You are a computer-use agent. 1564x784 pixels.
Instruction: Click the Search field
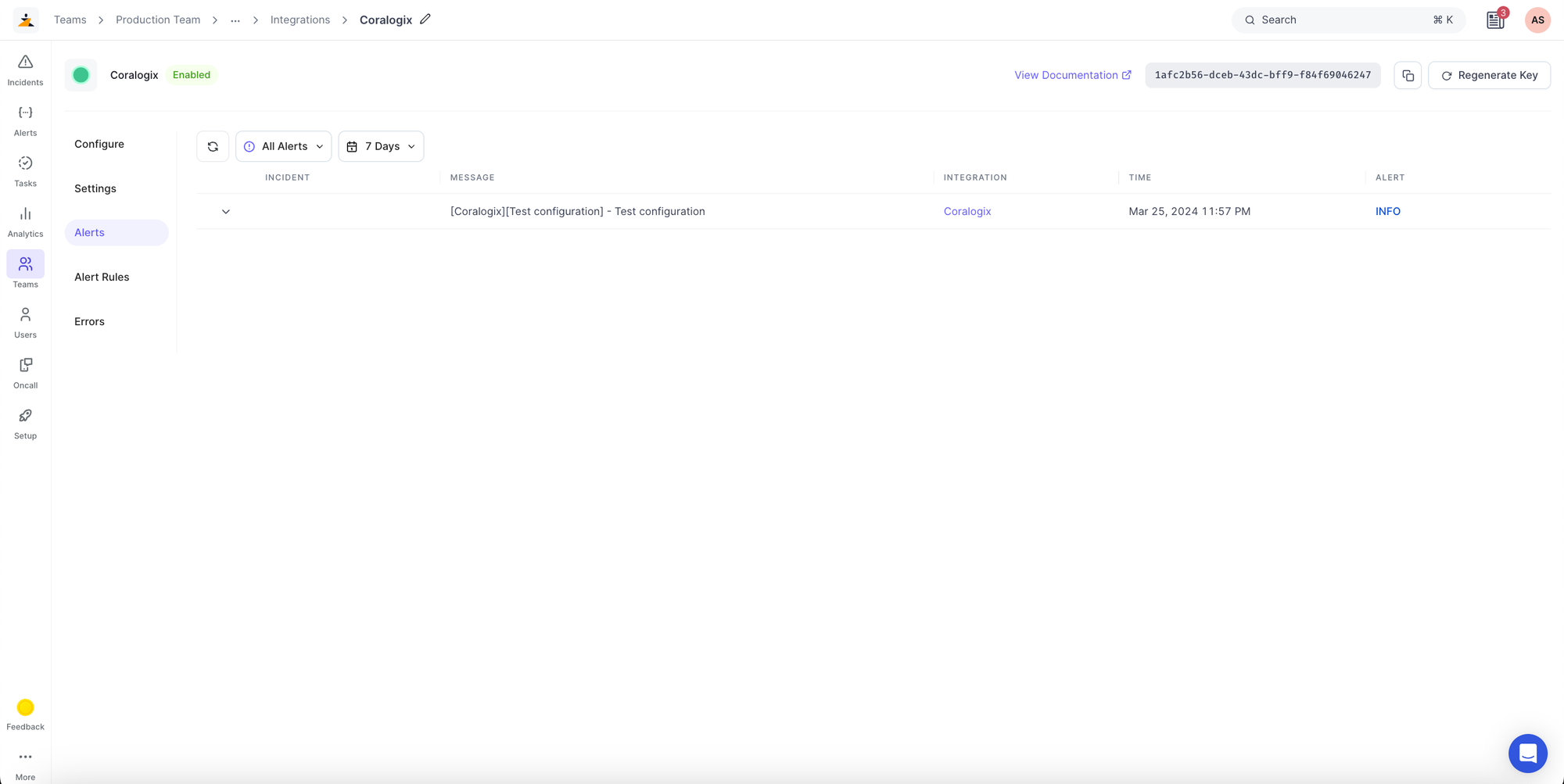pyautogui.click(x=1348, y=20)
